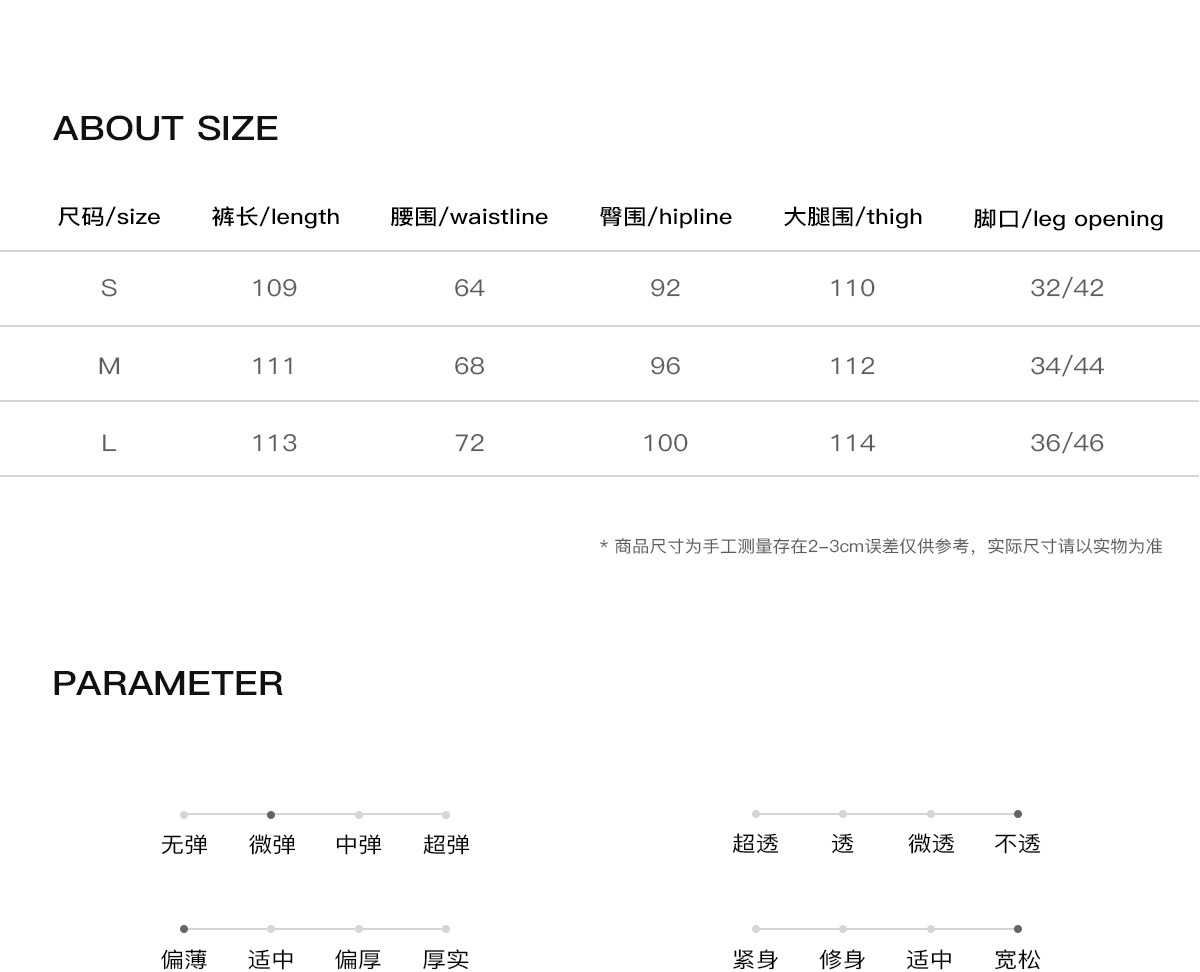Select the 偏薄 thickness dot
Screen dimensions: 1200x972
tap(184, 929)
